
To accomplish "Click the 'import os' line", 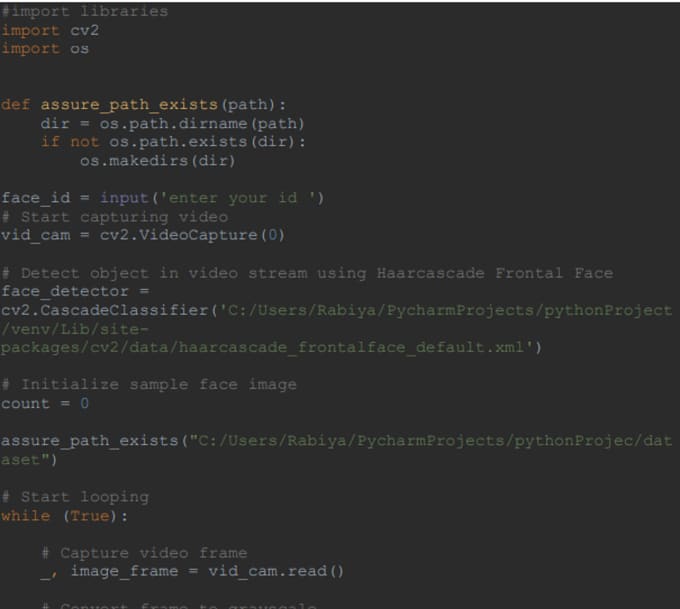I will click(x=45, y=49).
